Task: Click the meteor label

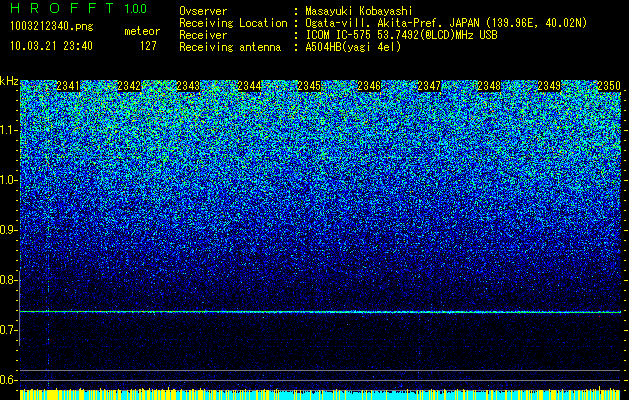Action: [x=142, y=31]
